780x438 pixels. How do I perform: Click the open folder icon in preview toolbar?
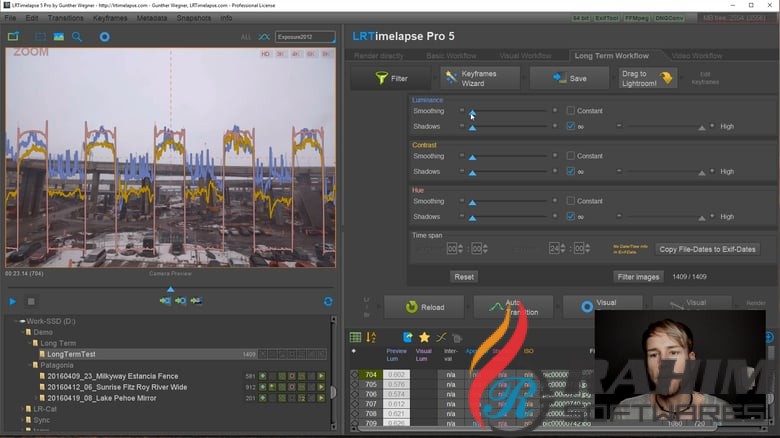click(13, 37)
